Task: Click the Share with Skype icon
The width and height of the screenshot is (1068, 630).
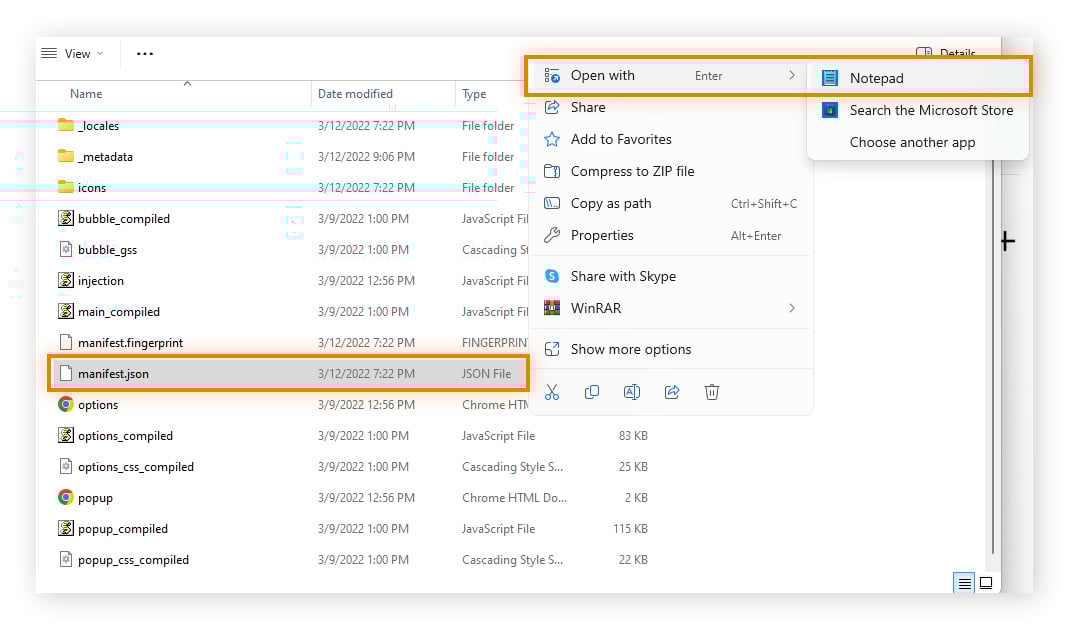Action: point(552,275)
